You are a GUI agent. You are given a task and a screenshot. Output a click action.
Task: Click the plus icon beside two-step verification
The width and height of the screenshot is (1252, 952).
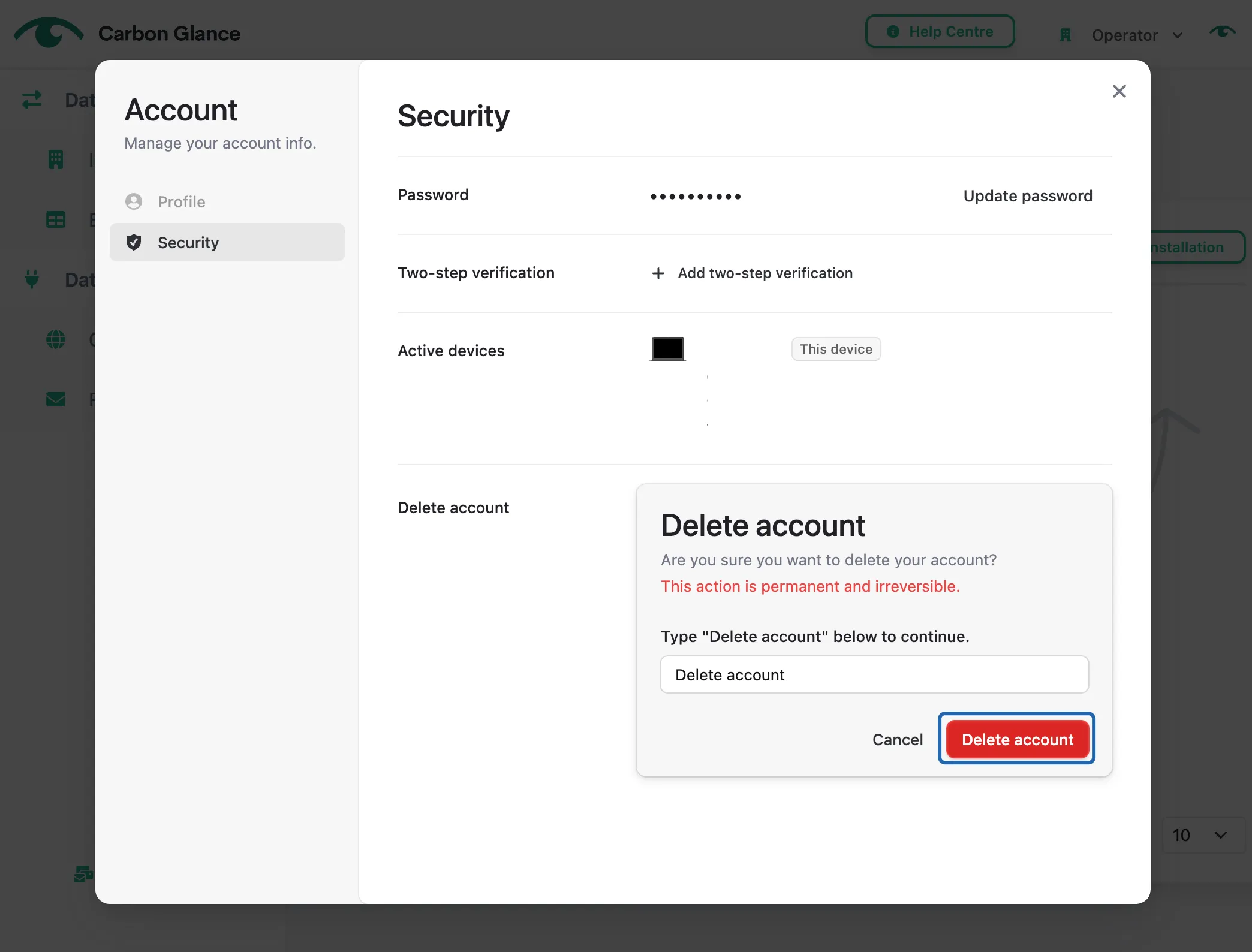(x=658, y=273)
